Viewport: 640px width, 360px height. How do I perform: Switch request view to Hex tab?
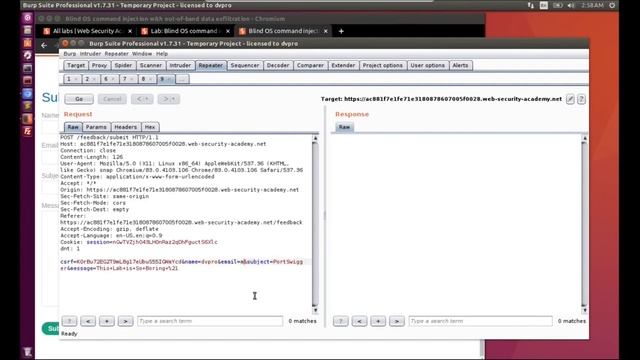point(150,127)
